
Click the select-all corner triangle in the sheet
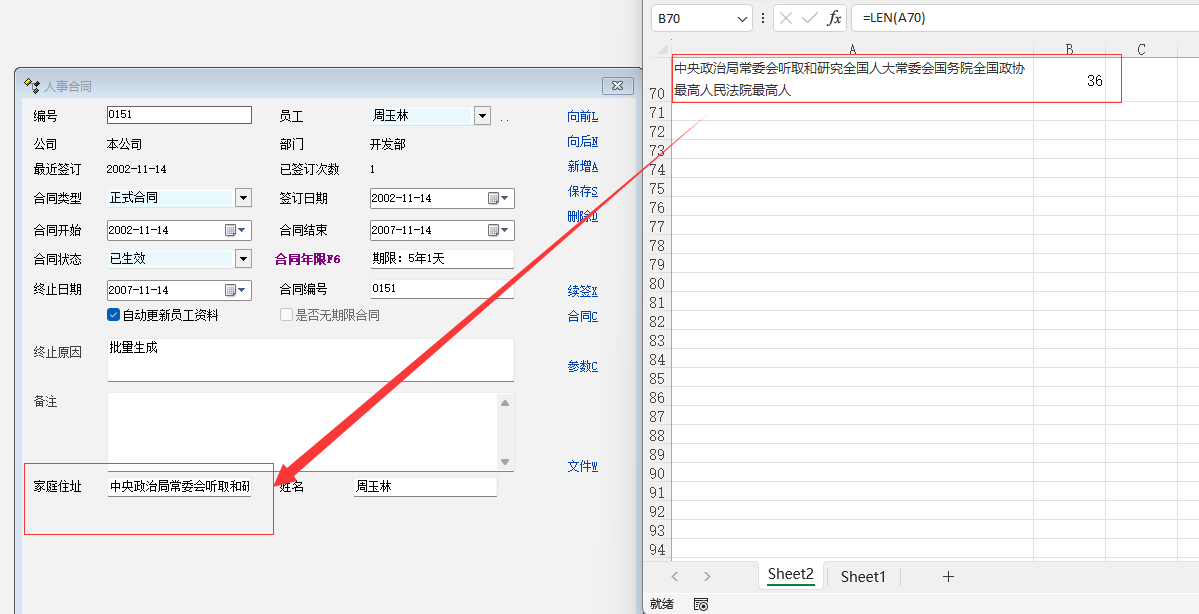coord(662,49)
